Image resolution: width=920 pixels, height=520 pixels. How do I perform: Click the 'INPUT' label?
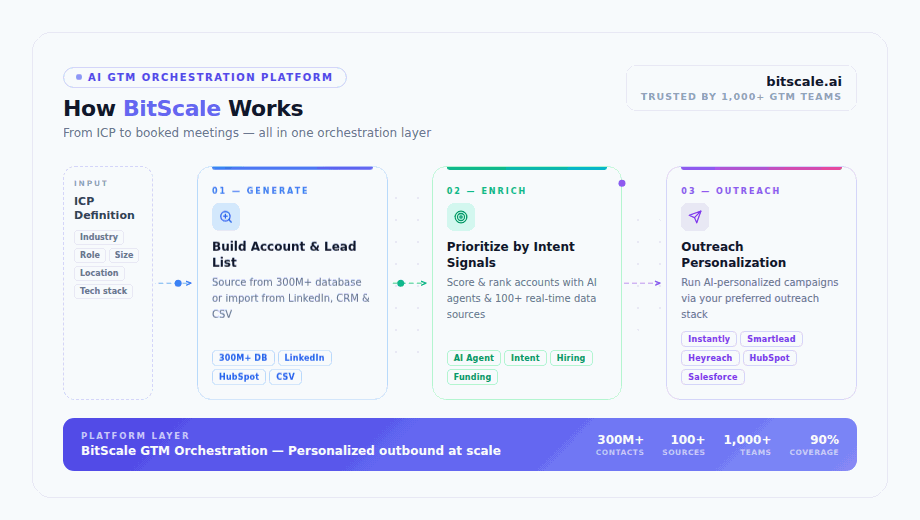91,183
